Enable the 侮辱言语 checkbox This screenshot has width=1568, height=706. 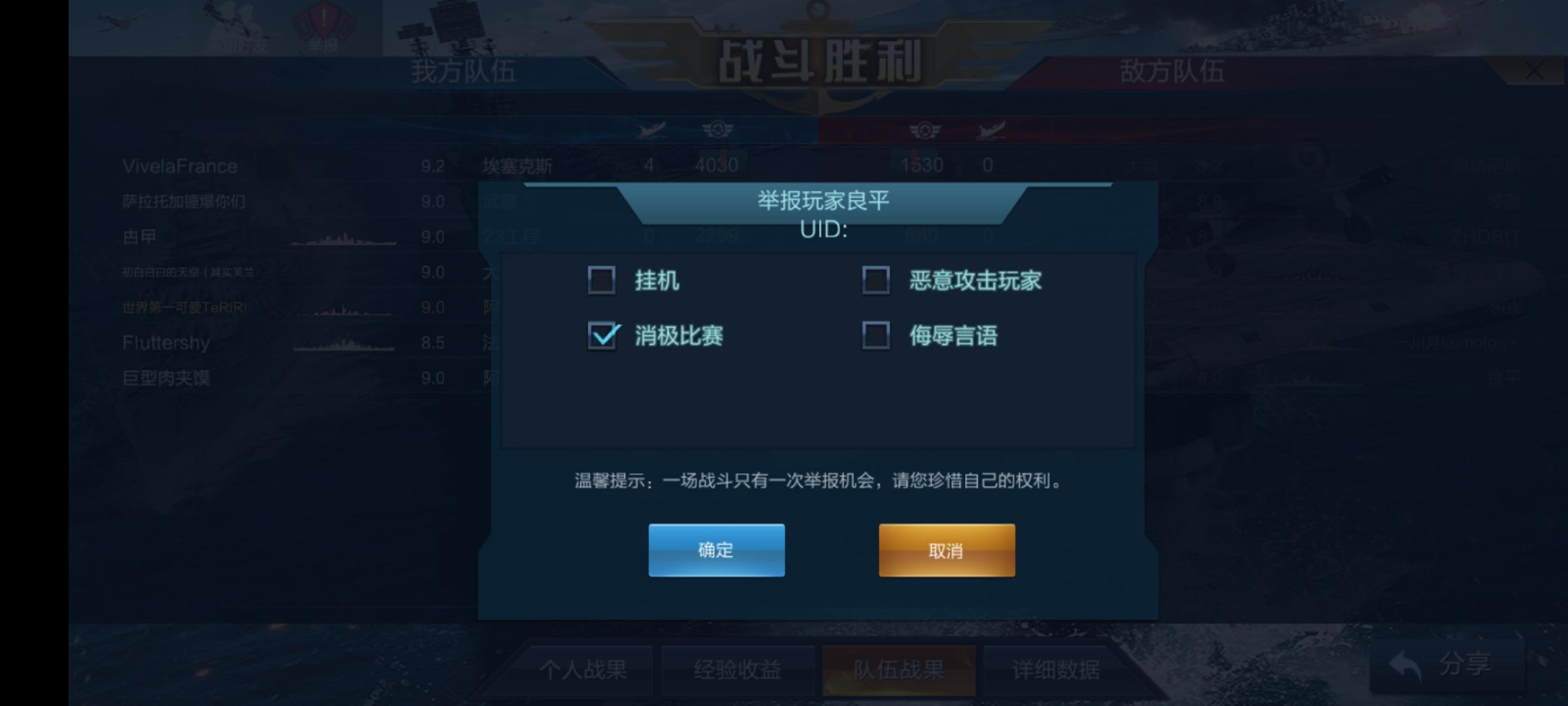click(875, 335)
